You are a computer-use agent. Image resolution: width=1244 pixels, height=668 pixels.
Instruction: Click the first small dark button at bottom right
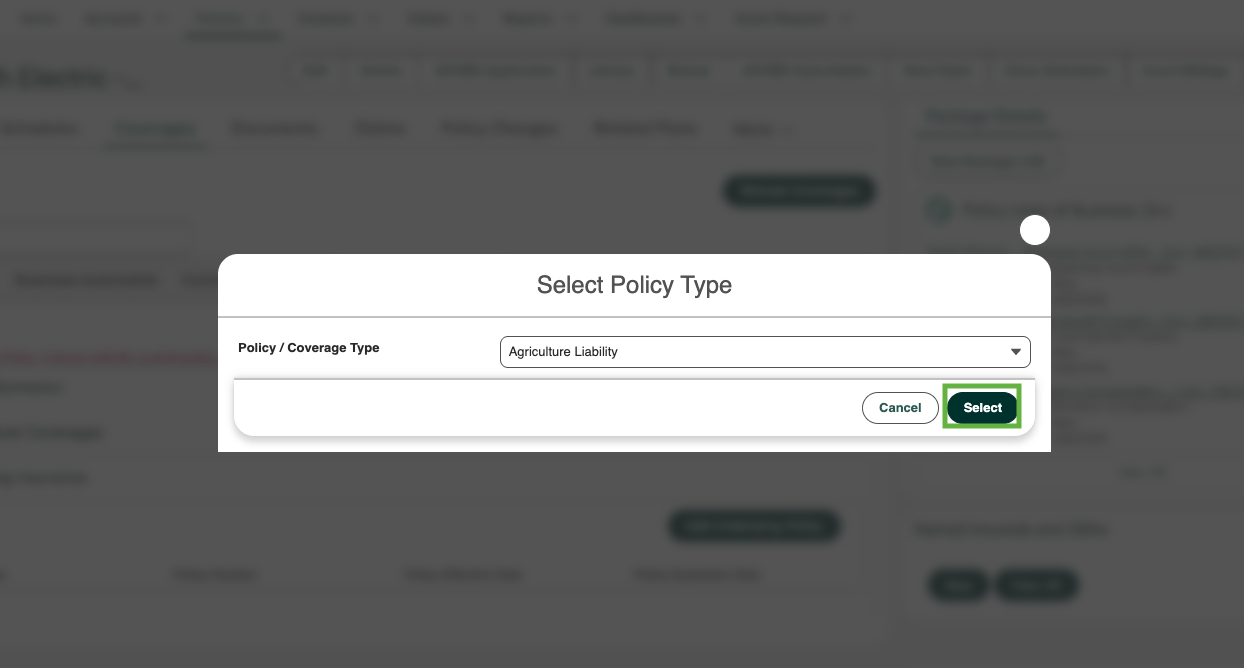click(958, 584)
